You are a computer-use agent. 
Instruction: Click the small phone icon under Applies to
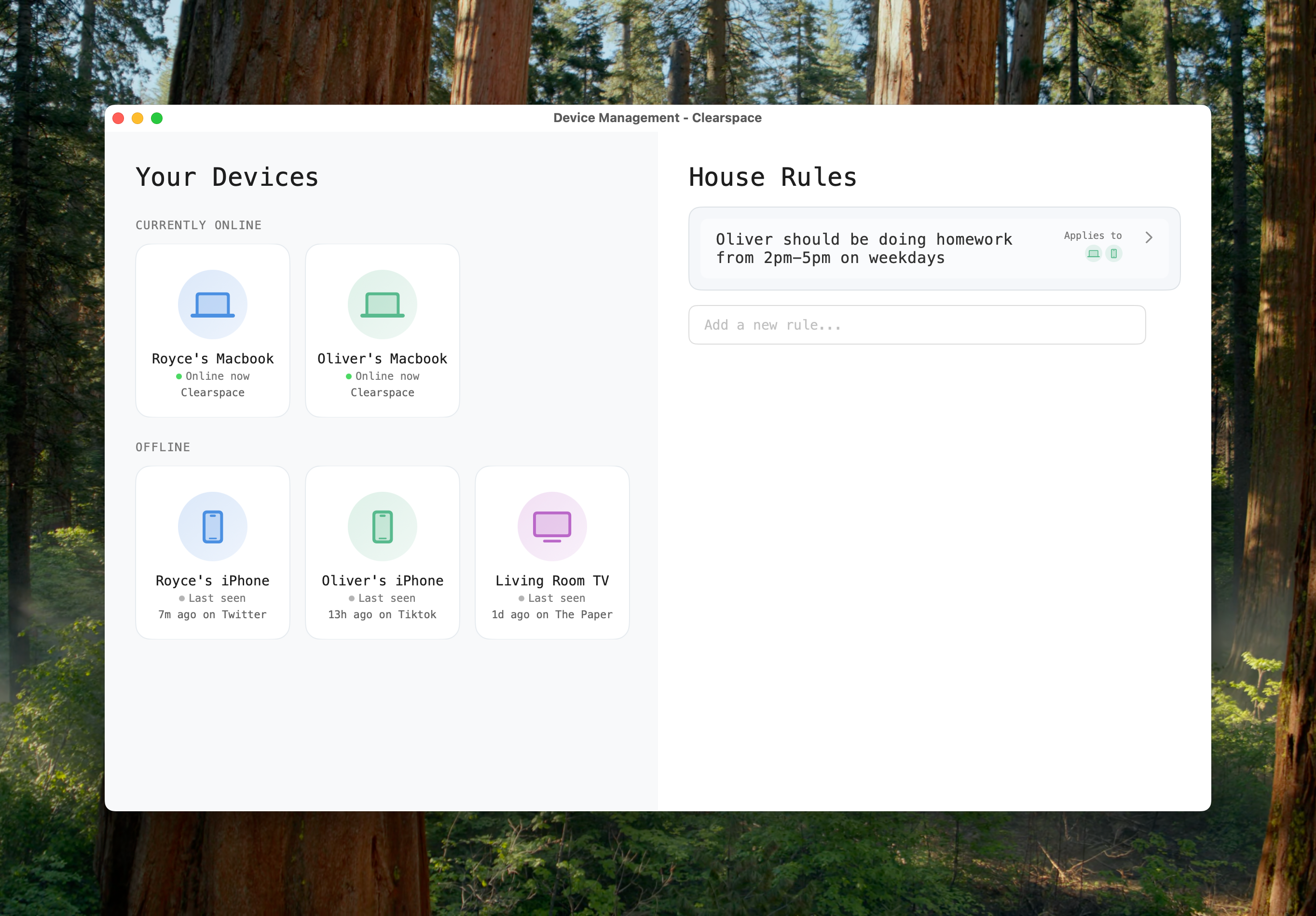point(1113,253)
